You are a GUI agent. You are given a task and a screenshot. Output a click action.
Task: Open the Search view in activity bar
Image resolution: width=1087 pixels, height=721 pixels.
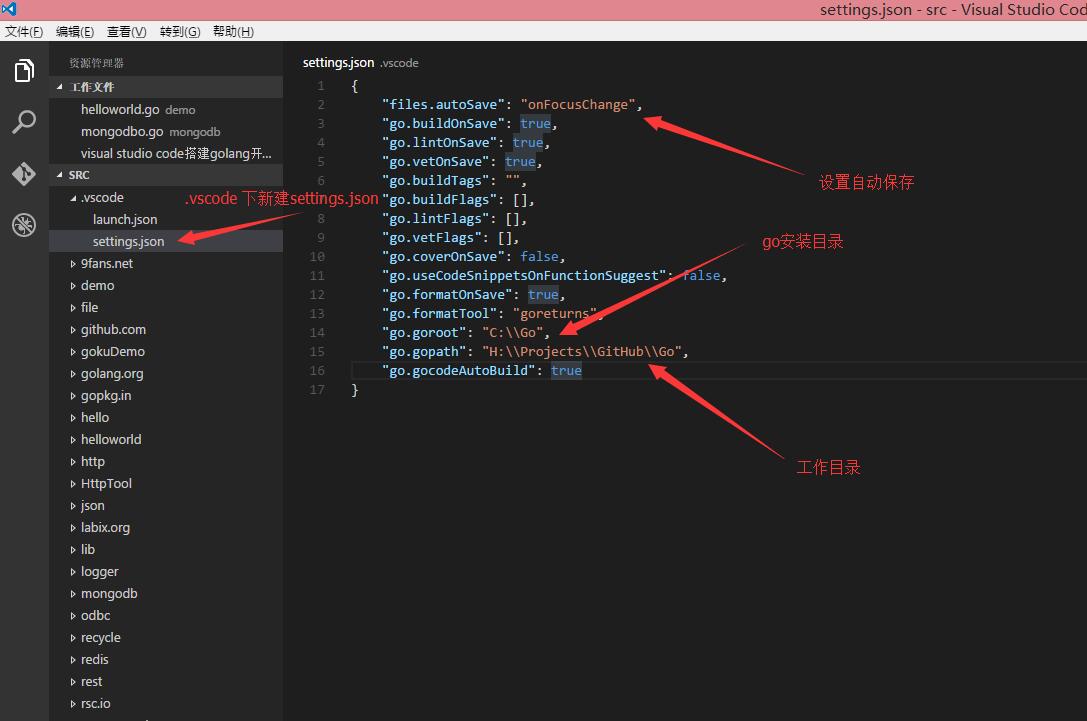pos(24,122)
